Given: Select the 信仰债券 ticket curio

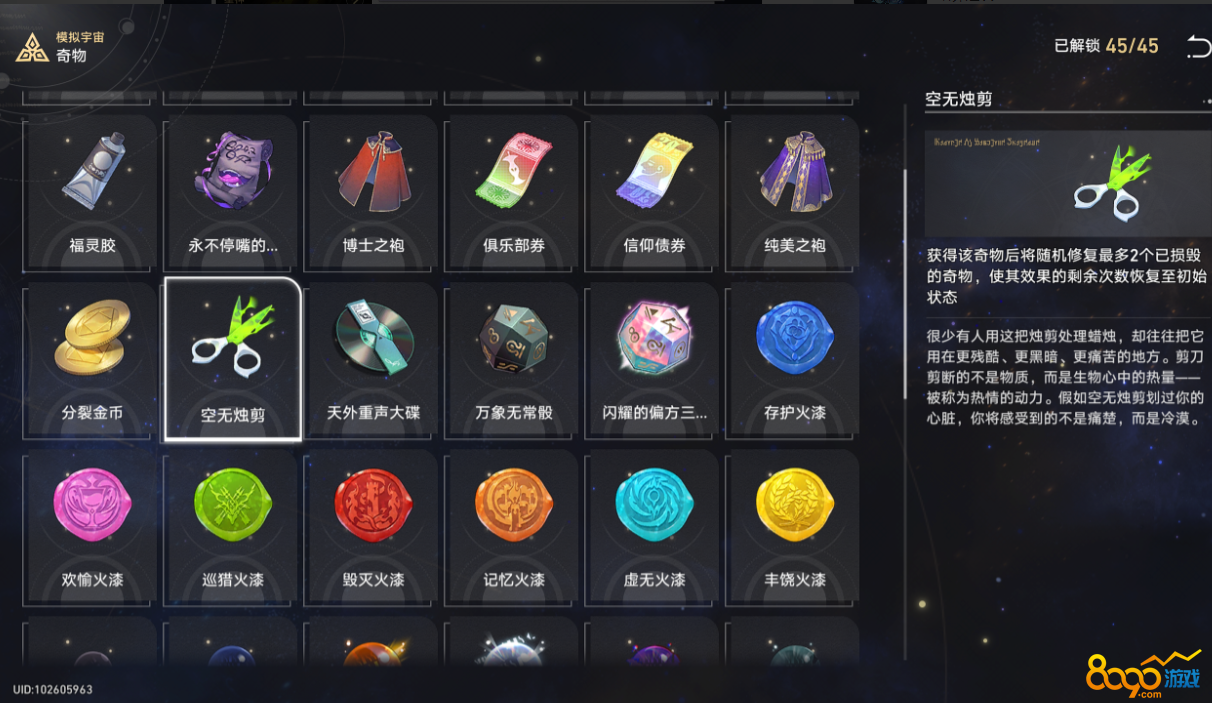Looking at the screenshot, I should (x=654, y=191).
